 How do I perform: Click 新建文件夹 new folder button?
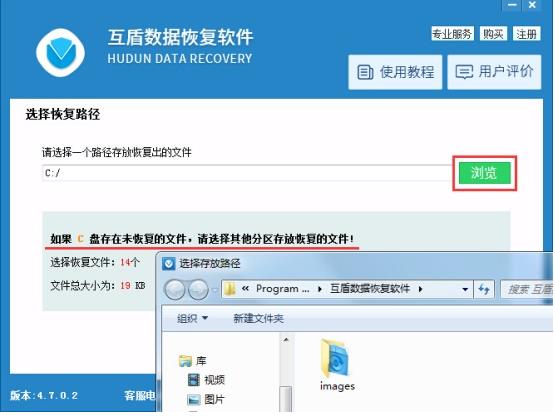[x=258, y=319]
